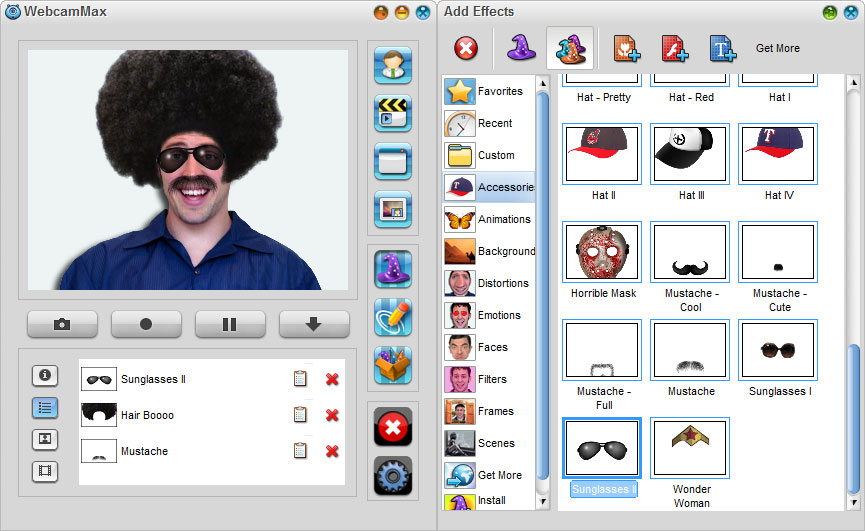Open the Favorites category
865x531 pixels.
coord(490,91)
